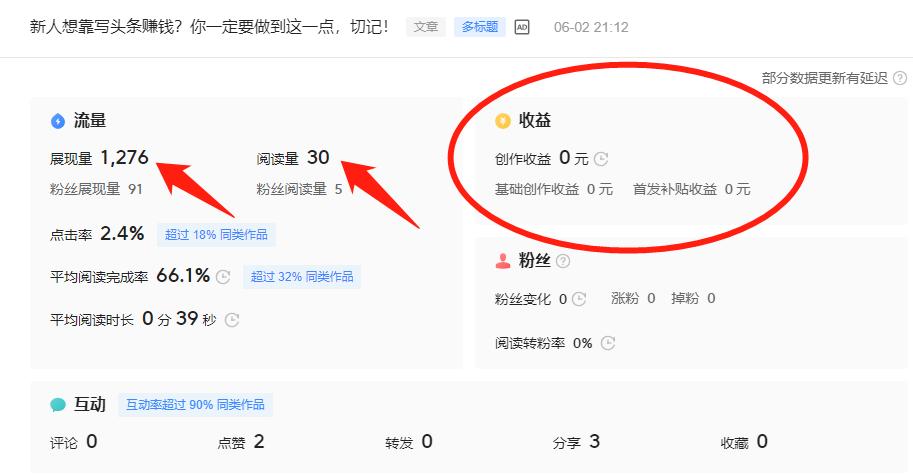This screenshot has width=913, height=474.
Task: Click the 文章 tag
Action: pyautogui.click(x=426, y=27)
